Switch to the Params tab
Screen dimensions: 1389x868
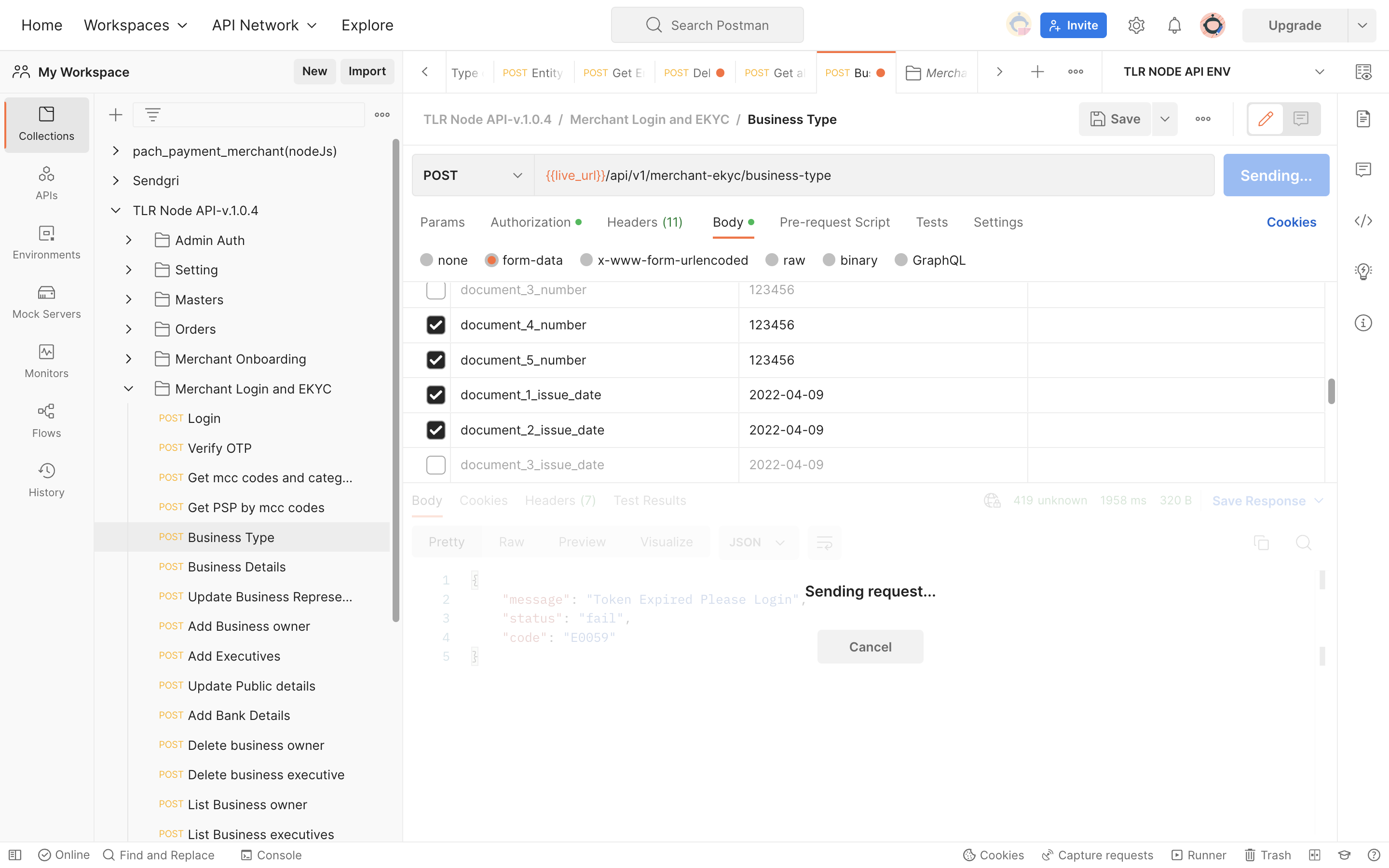point(442,222)
